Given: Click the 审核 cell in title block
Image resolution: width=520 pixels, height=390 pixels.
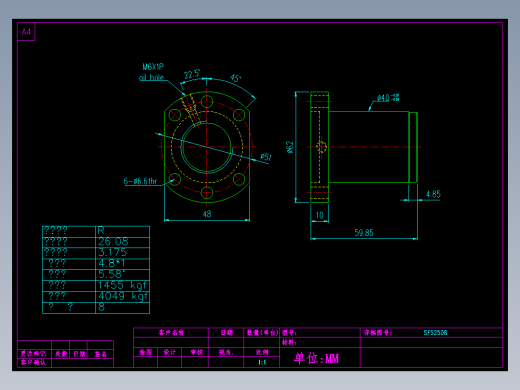Looking at the screenshot, I should (x=196, y=352).
